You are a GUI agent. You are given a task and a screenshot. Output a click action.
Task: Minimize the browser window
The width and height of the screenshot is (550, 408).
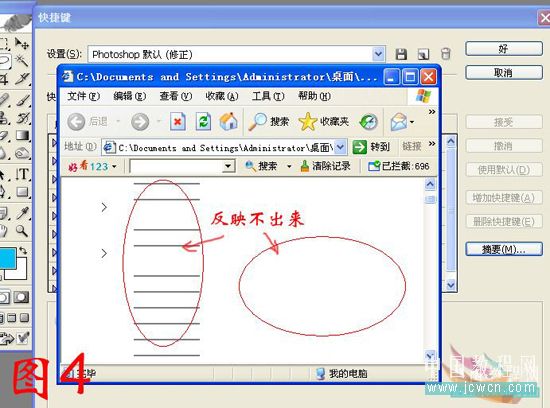tap(391, 76)
